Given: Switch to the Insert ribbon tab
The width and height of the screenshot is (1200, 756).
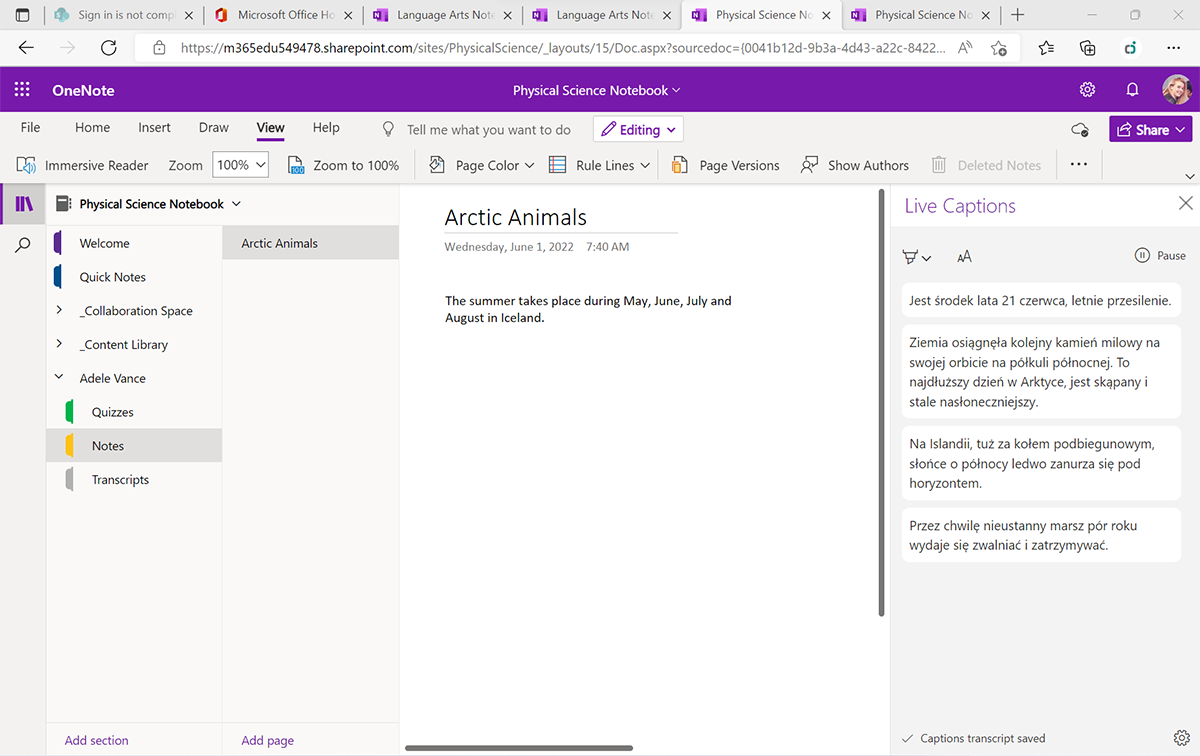Looking at the screenshot, I should (154, 128).
